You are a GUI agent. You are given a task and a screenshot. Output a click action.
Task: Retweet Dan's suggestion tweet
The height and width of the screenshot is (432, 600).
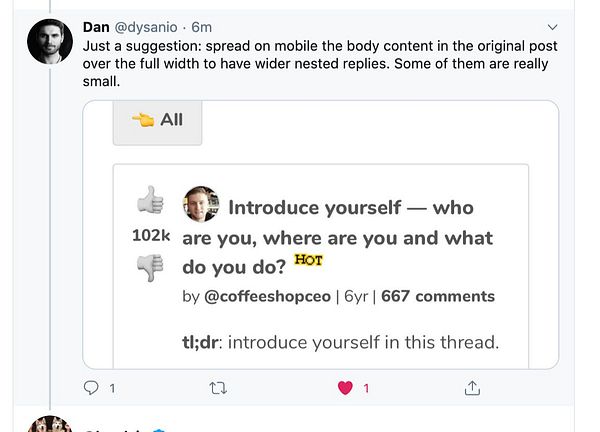click(x=218, y=388)
